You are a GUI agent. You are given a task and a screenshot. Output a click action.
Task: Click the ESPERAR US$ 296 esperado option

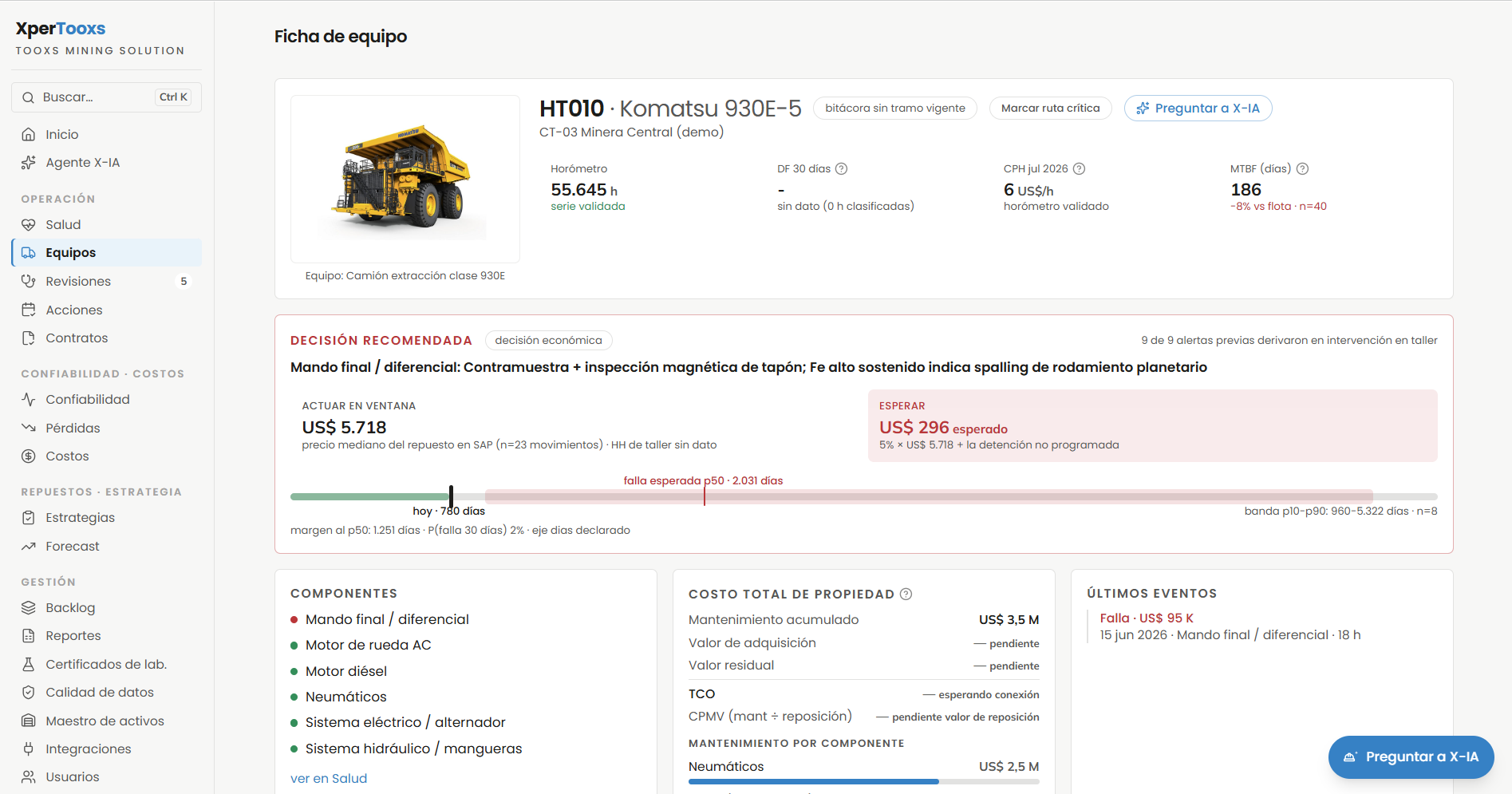[1152, 426]
